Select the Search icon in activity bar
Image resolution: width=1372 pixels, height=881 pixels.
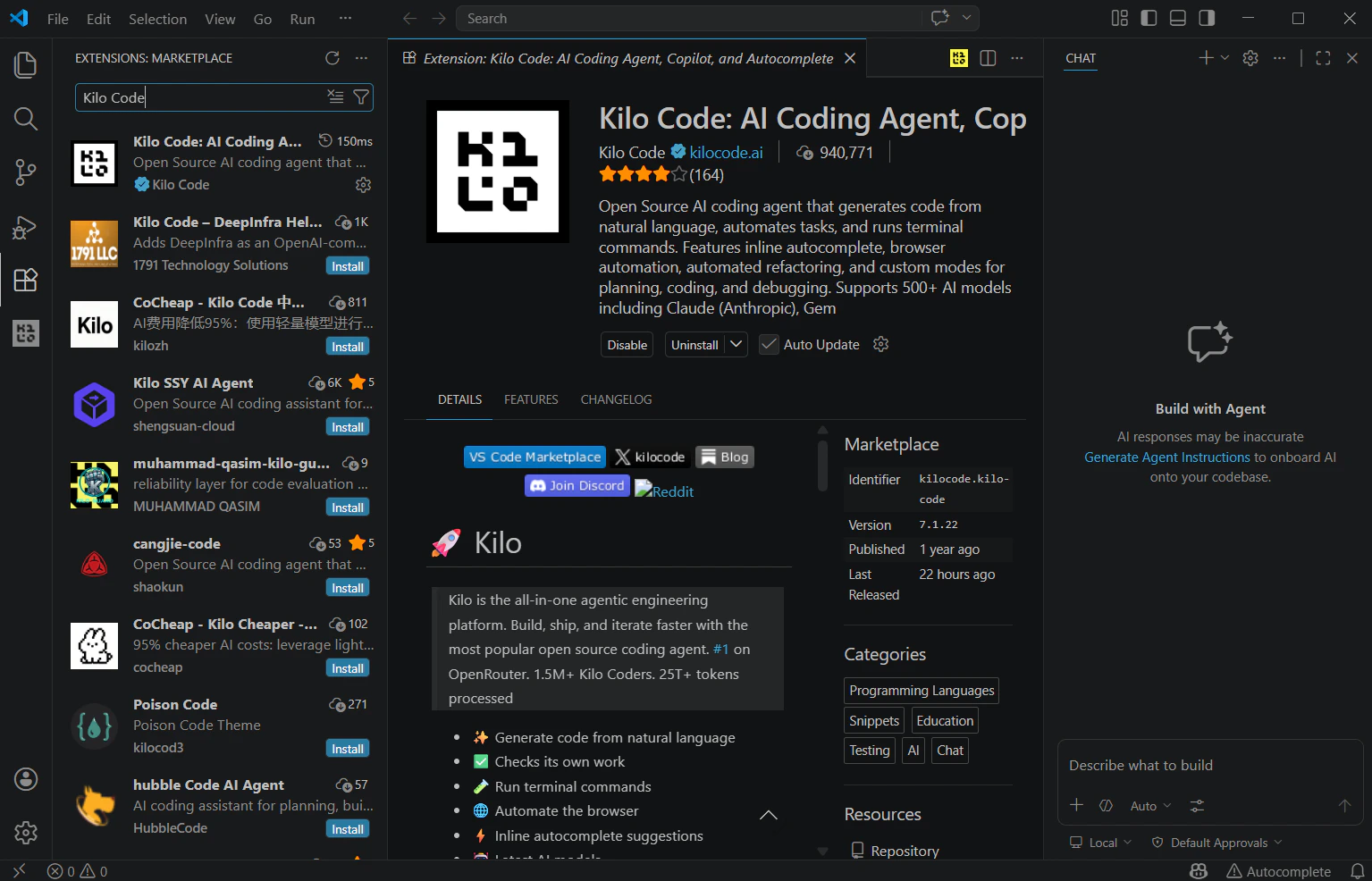click(25, 119)
